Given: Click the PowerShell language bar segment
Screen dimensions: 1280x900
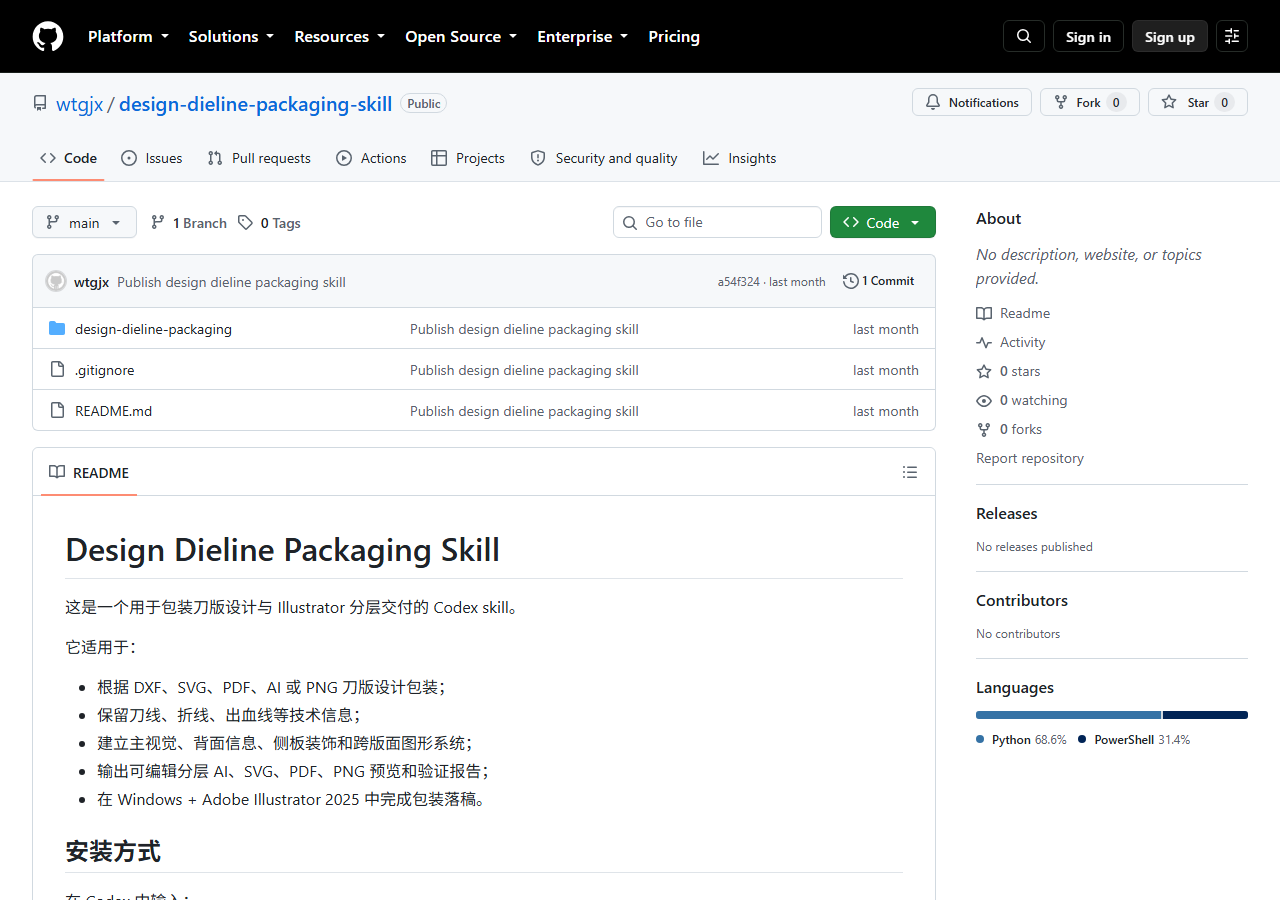Looking at the screenshot, I should (x=1206, y=715).
